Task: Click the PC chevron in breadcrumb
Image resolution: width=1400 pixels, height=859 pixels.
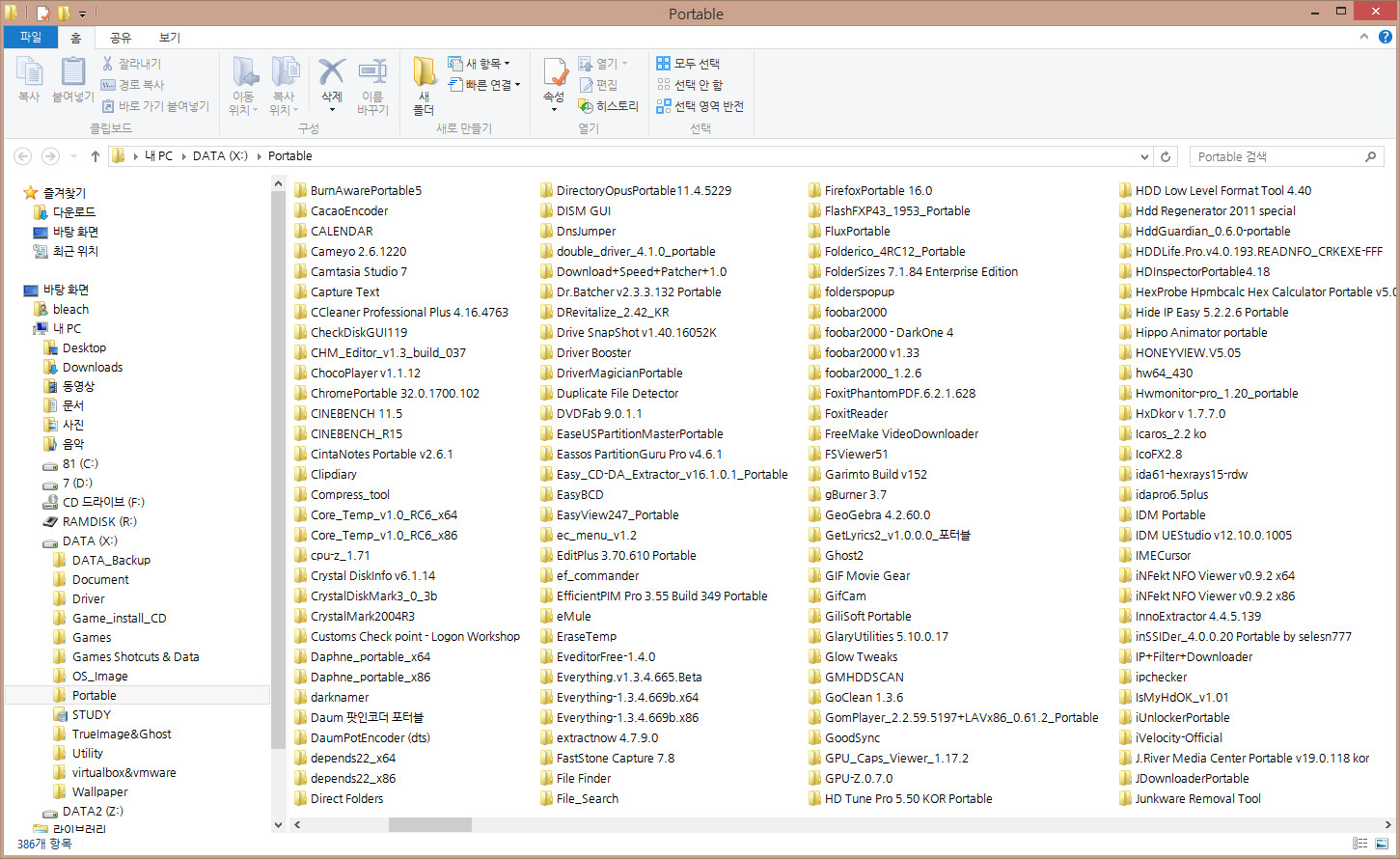Action: tap(183, 156)
